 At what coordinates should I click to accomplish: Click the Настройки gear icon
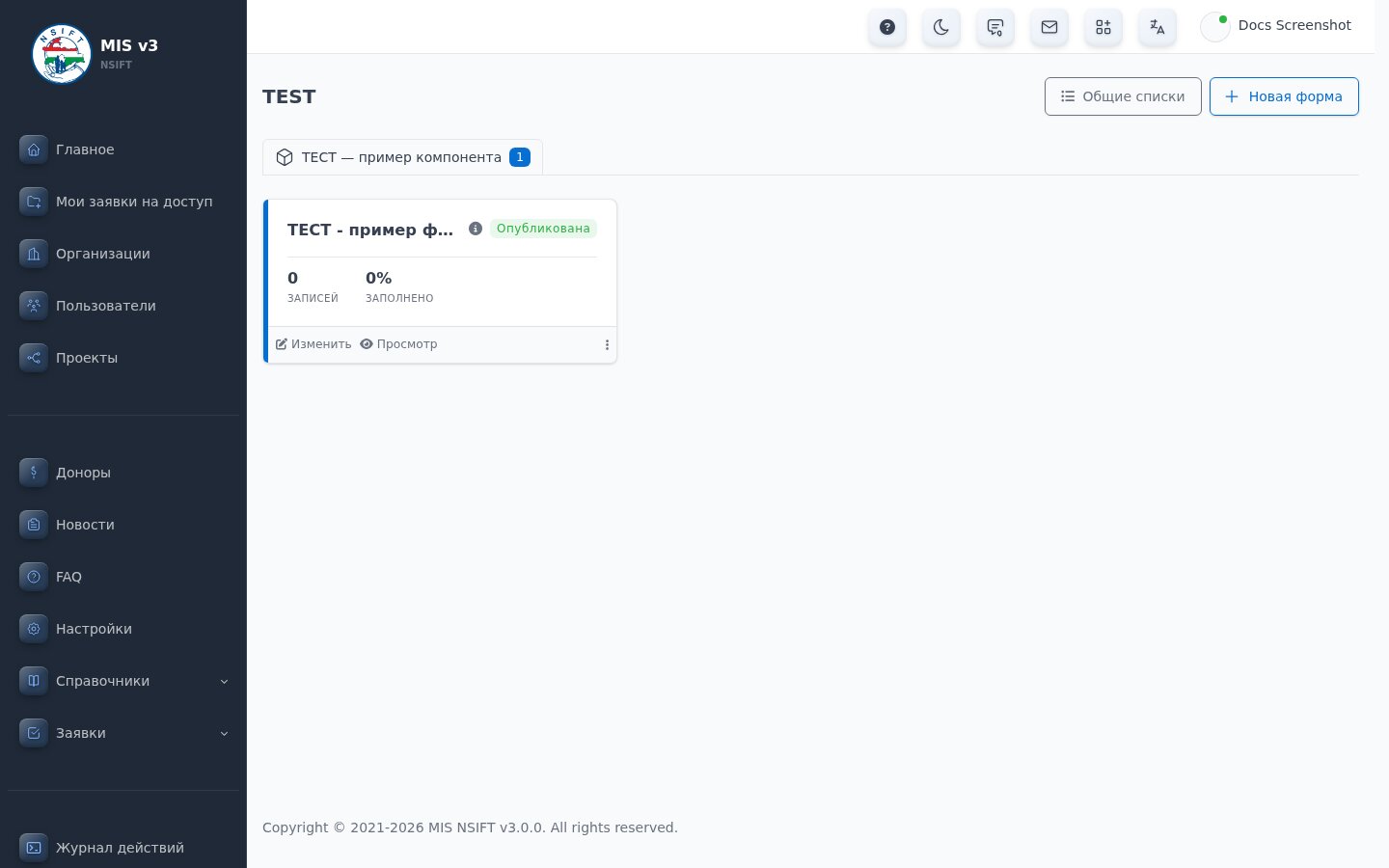(34, 629)
